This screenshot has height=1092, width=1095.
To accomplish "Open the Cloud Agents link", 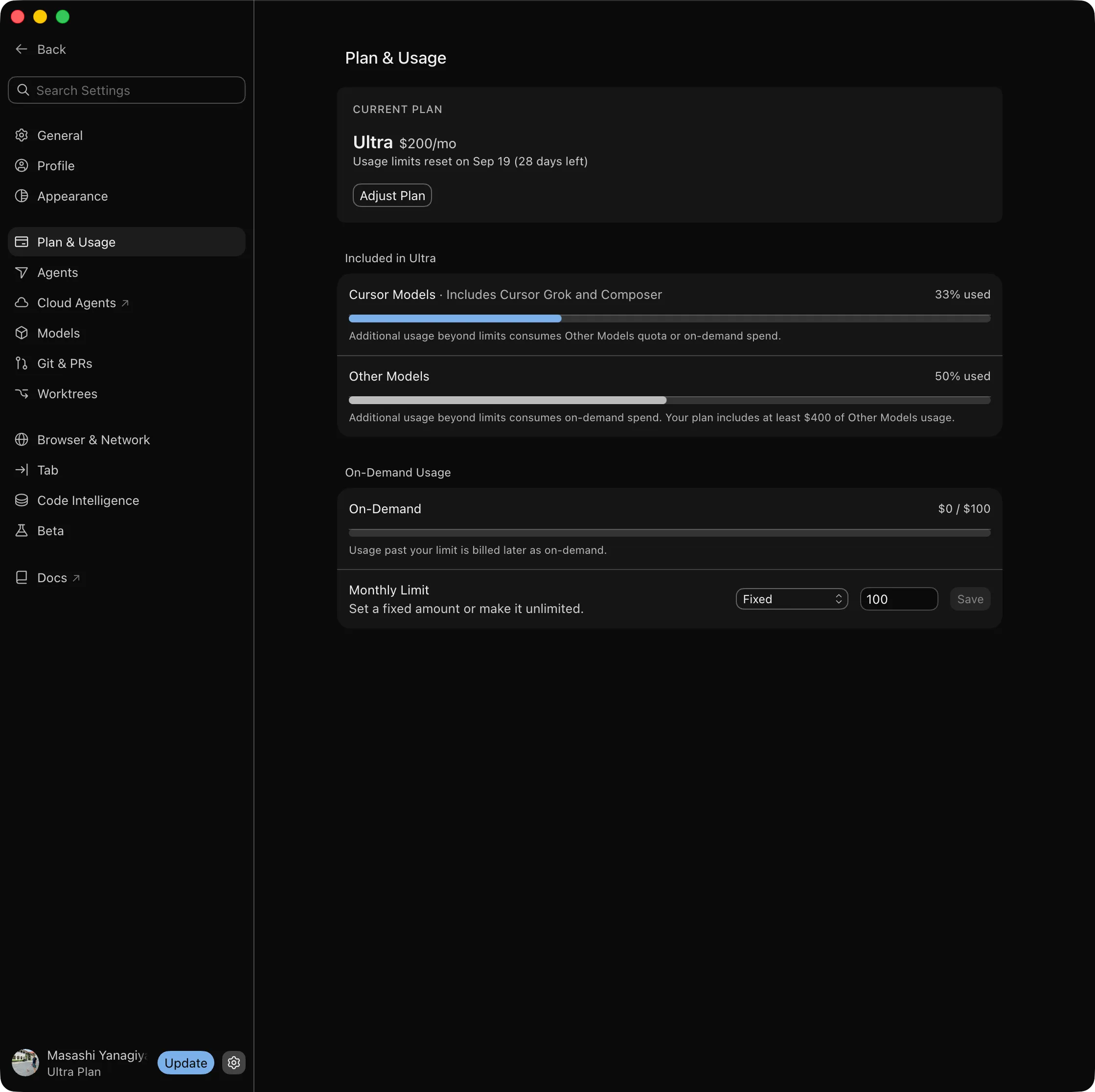I will pyautogui.click(x=126, y=303).
